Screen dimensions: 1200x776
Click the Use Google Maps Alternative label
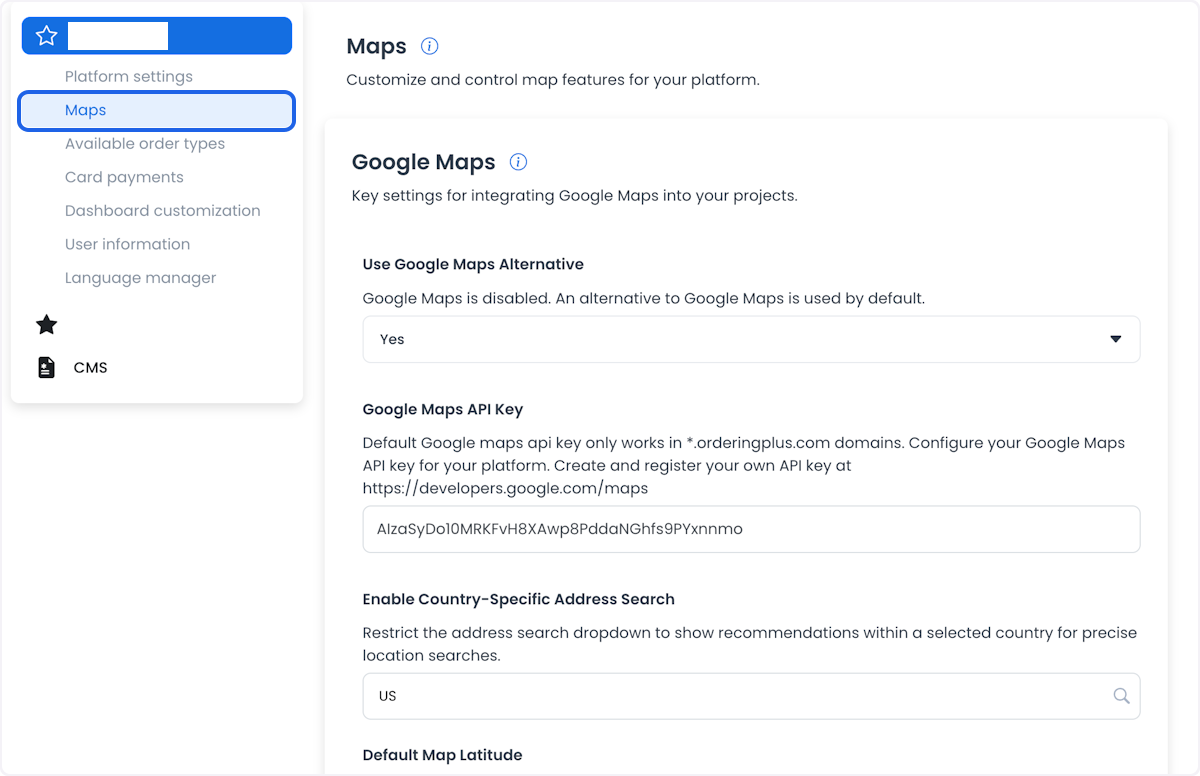[x=473, y=265]
